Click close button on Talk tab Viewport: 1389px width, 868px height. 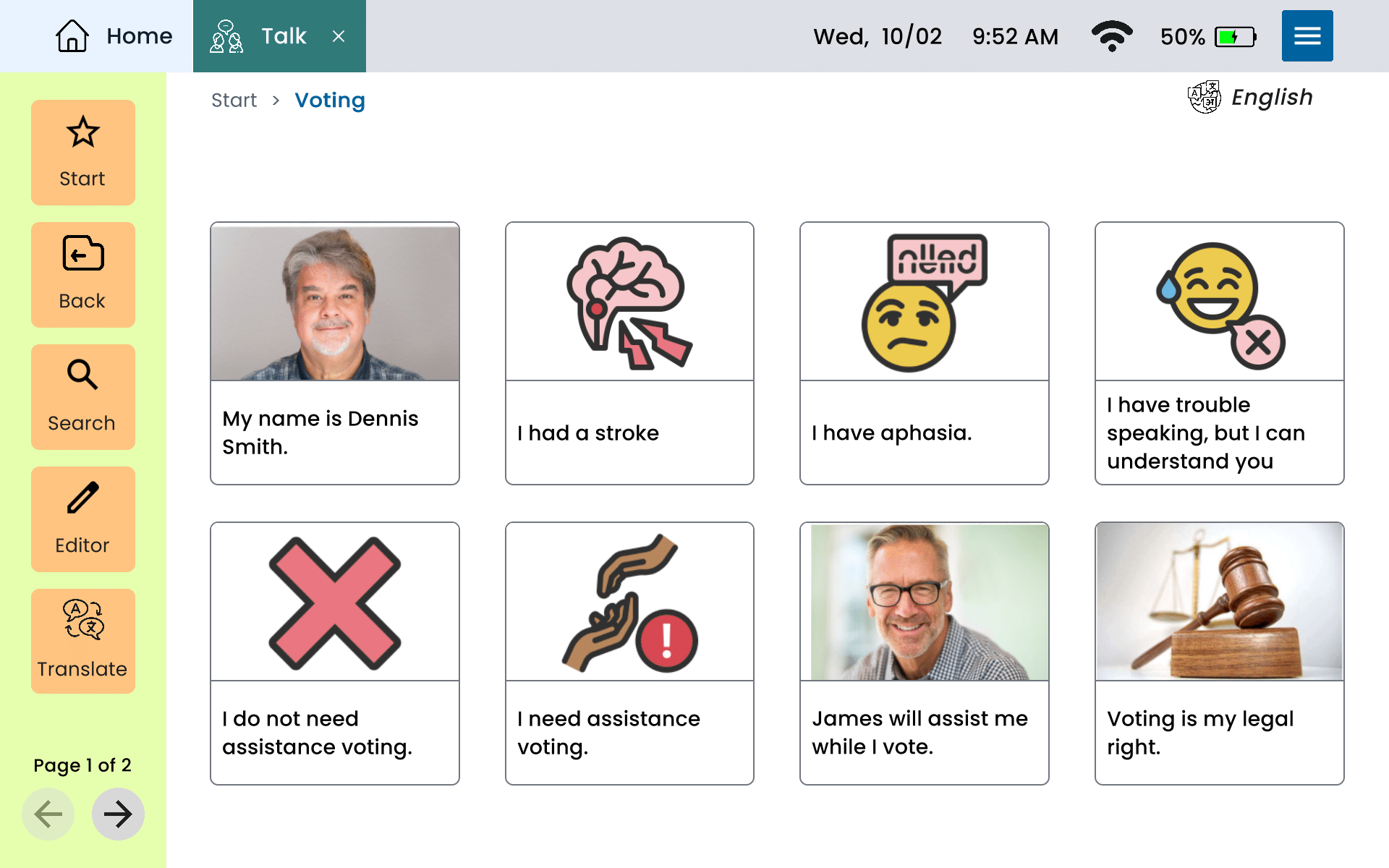339,36
